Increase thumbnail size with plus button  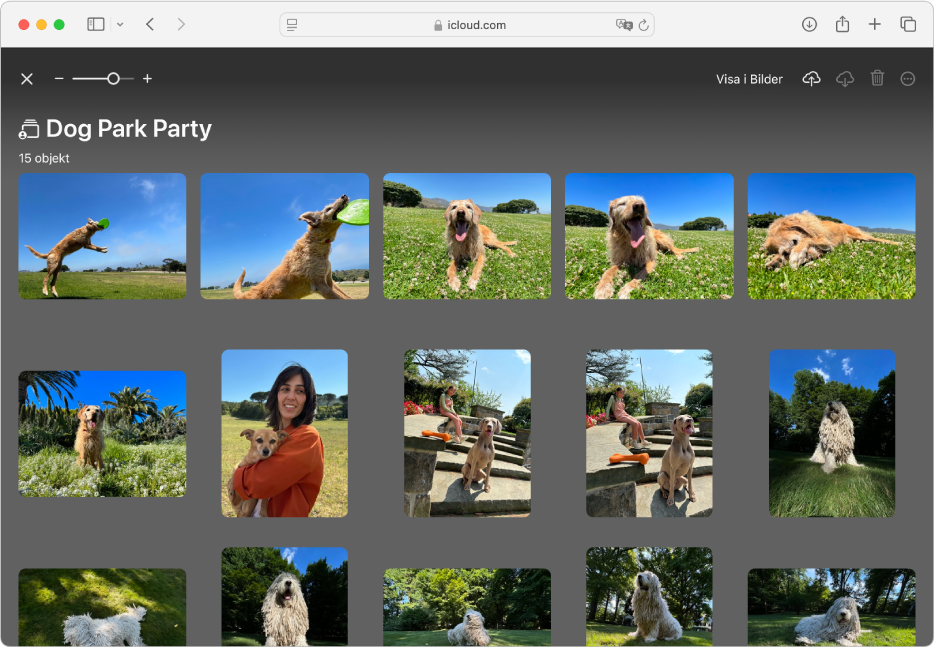(147, 79)
